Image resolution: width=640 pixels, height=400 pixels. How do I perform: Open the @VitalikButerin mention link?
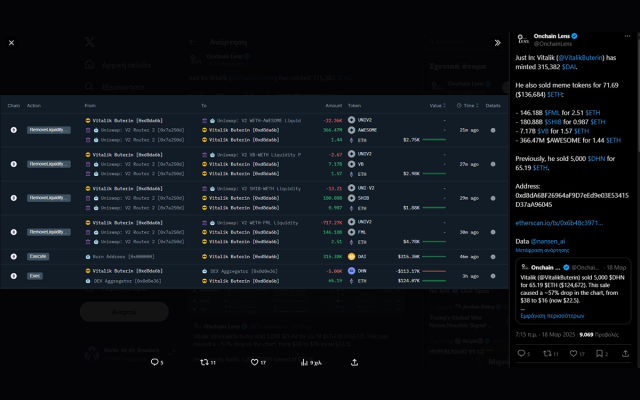(579, 59)
